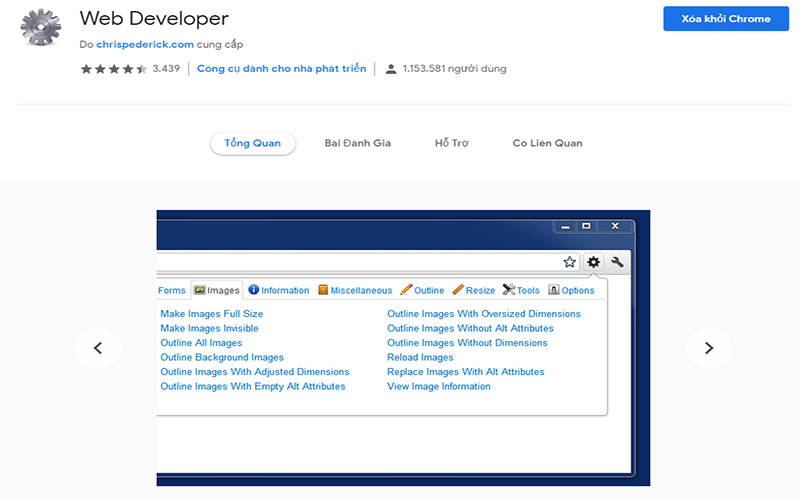Click Outline All Images
800x500 pixels.
tap(201, 343)
